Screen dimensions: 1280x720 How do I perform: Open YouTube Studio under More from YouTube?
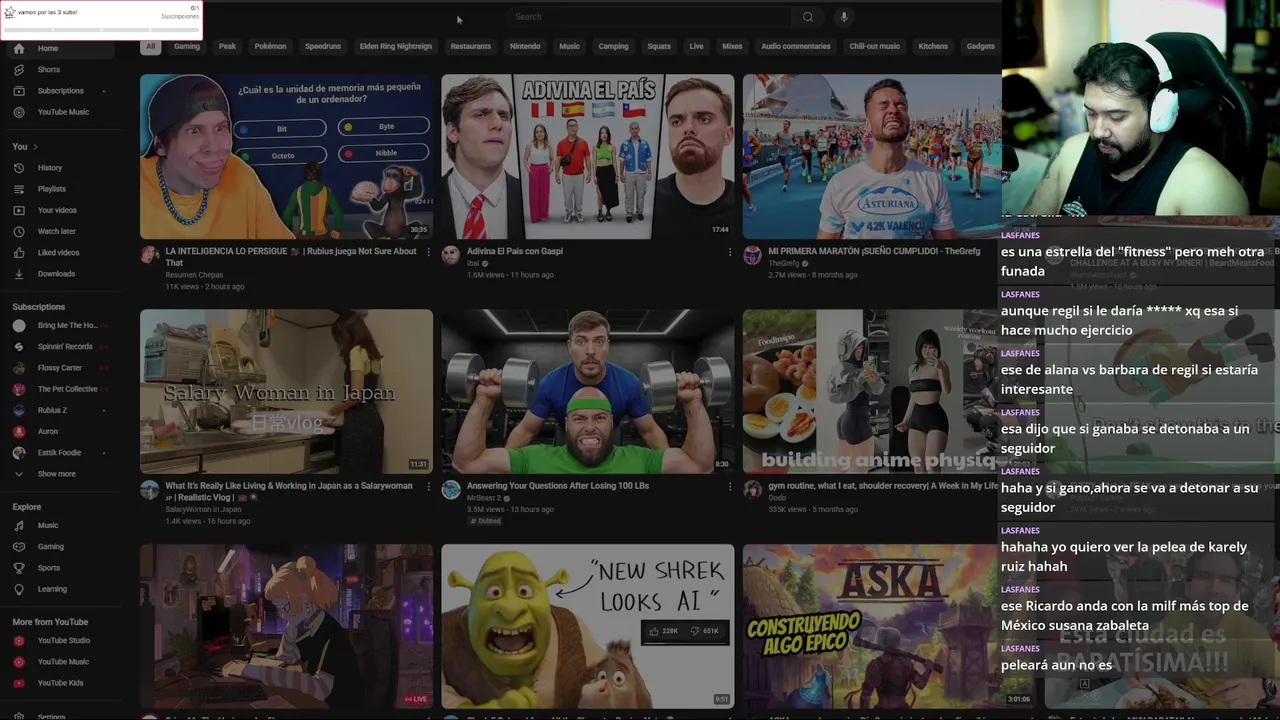click(64, 640)
